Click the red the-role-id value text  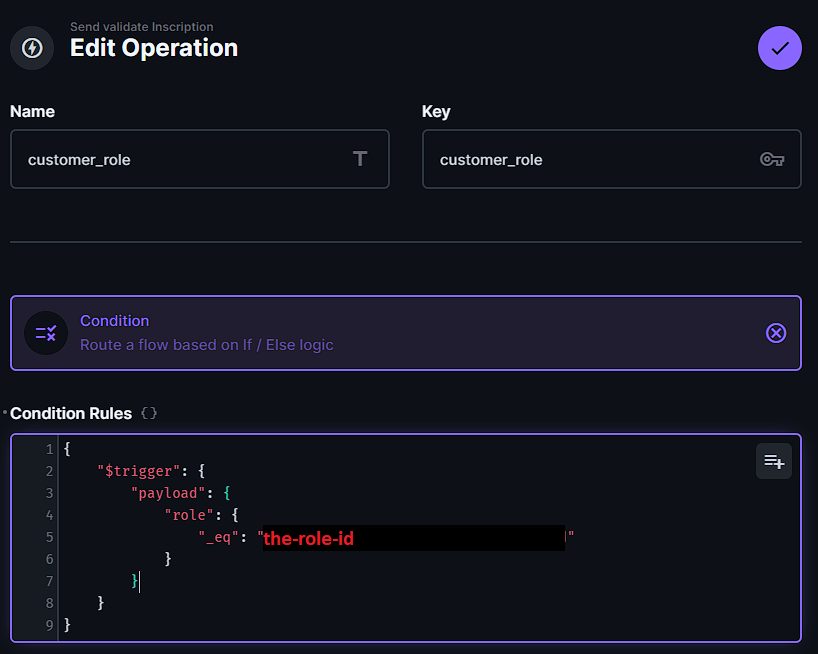pos(309,539)
